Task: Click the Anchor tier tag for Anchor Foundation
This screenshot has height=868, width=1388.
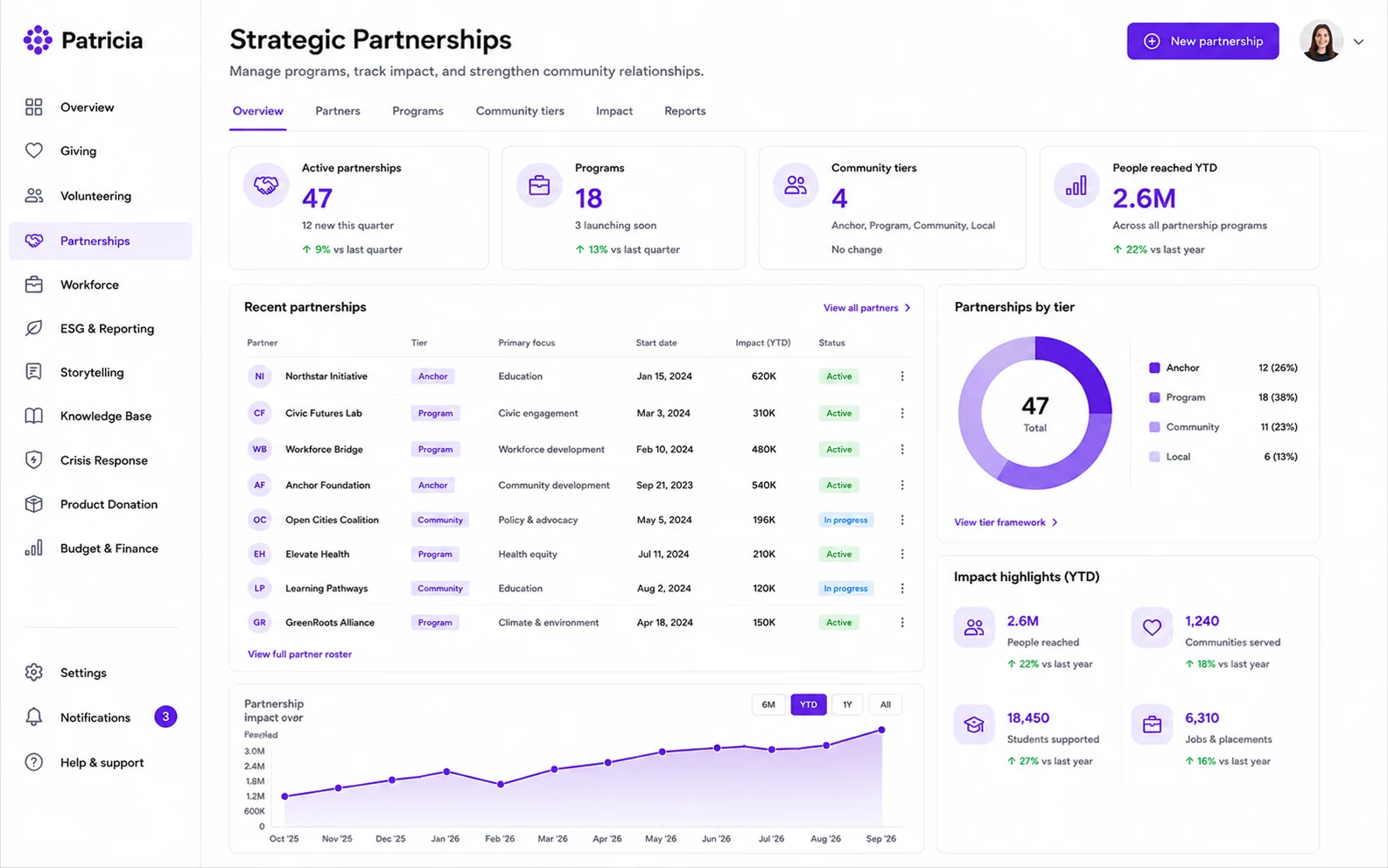Action: click(x=432, y=485)
